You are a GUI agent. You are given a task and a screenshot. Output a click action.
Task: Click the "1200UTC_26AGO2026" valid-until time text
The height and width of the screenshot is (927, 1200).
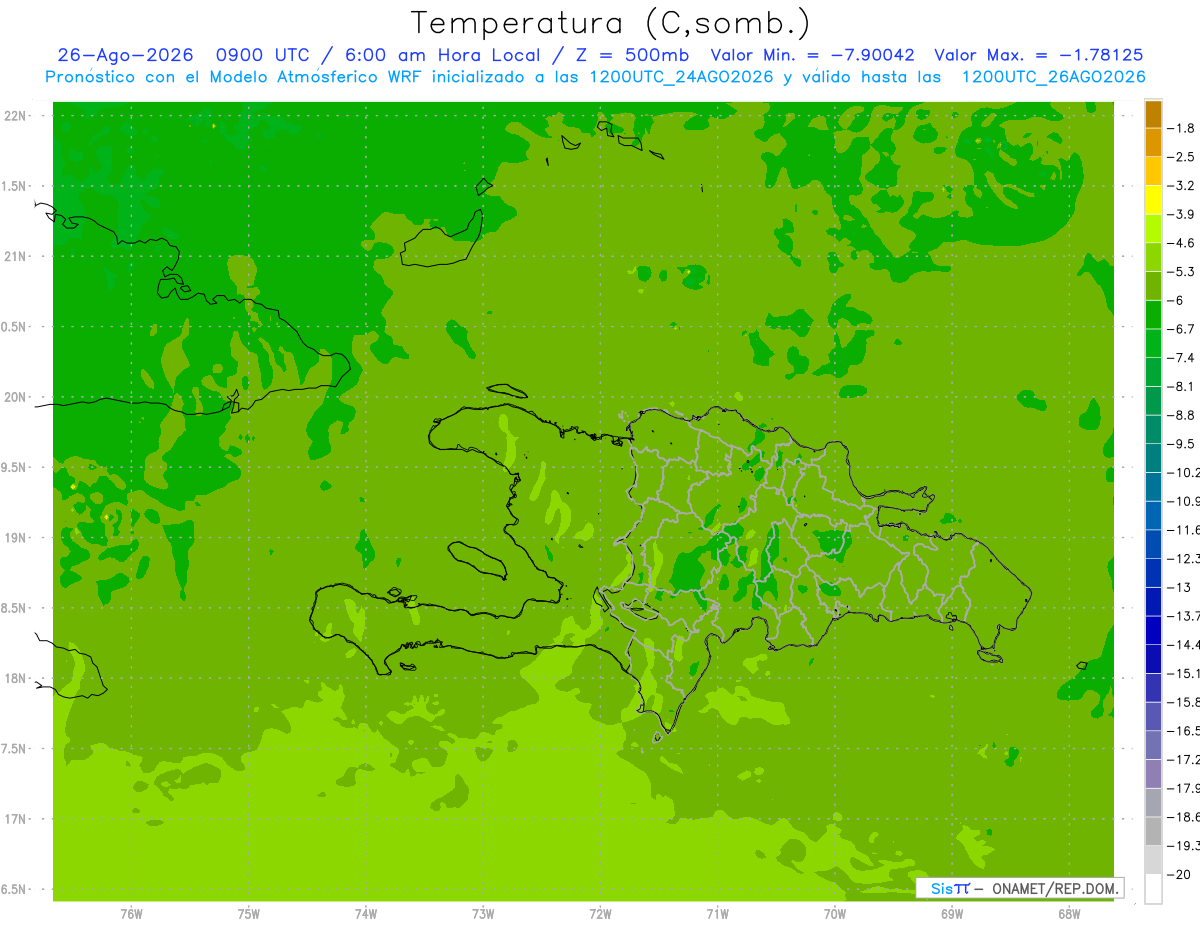point(1053,77)
